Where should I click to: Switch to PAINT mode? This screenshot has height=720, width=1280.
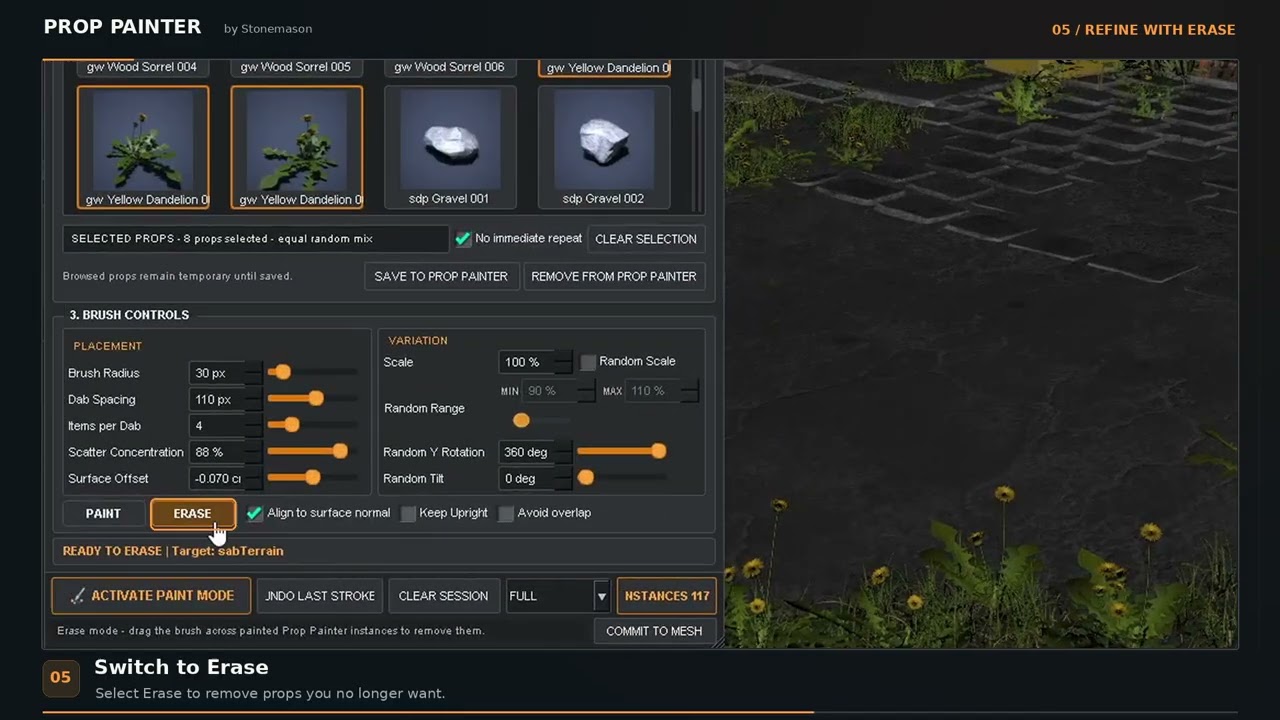tap(103, 513)
